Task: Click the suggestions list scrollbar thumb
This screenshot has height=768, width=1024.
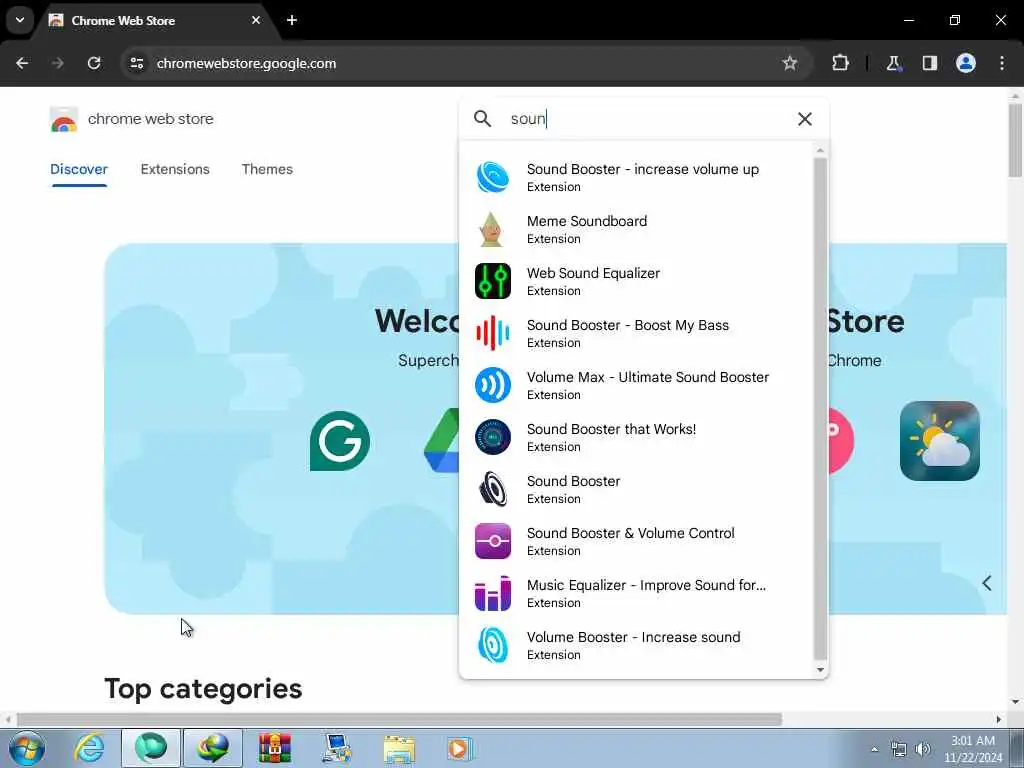Action: click(820, 409)
